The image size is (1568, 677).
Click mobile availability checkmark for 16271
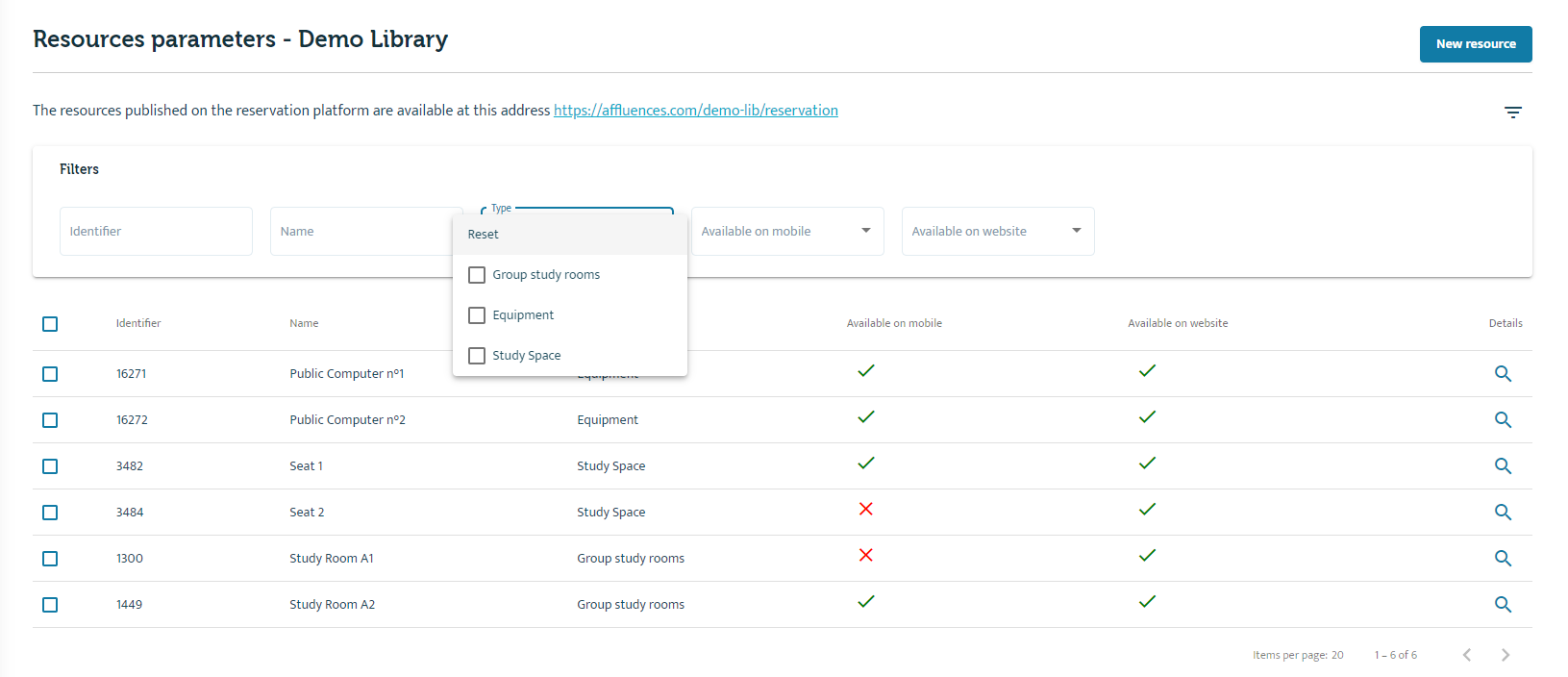coord(866,370)
